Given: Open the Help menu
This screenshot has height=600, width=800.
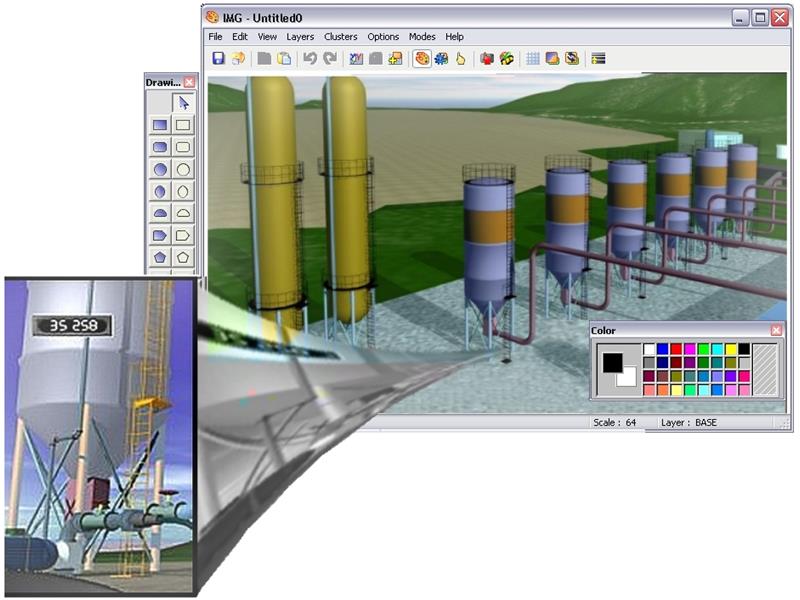Looking at the screenshot, I should (454, 37).
